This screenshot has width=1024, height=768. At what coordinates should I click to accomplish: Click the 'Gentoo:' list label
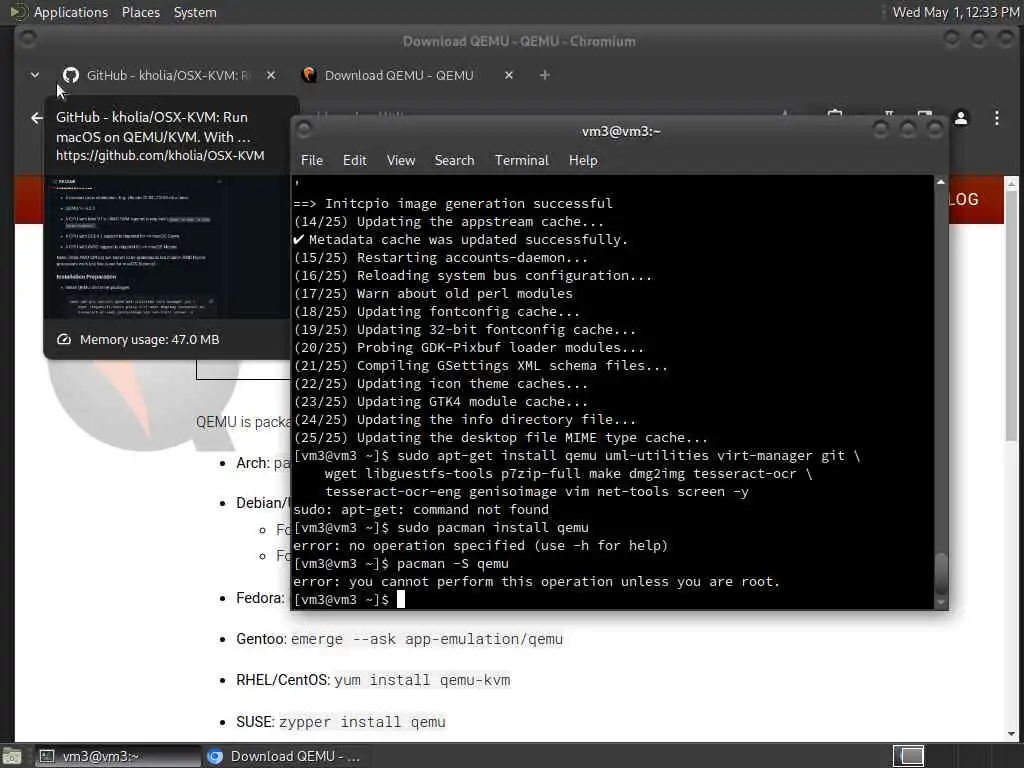[261, 639]
